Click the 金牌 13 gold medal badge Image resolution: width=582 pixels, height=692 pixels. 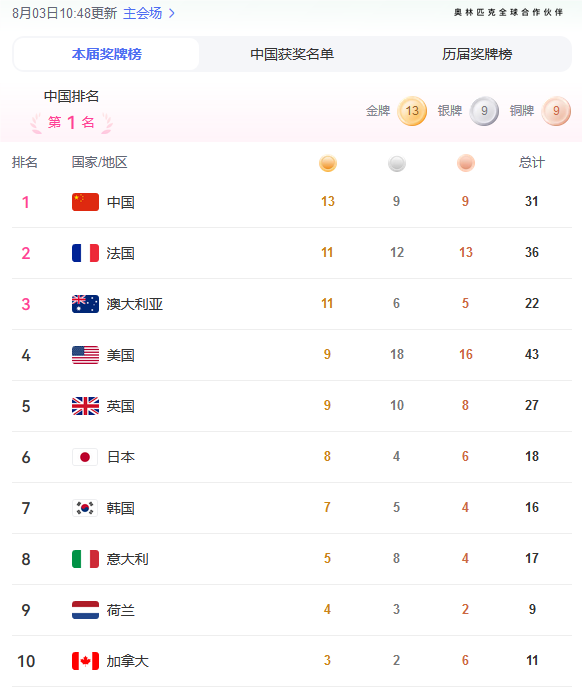click(x=412, y=111)
